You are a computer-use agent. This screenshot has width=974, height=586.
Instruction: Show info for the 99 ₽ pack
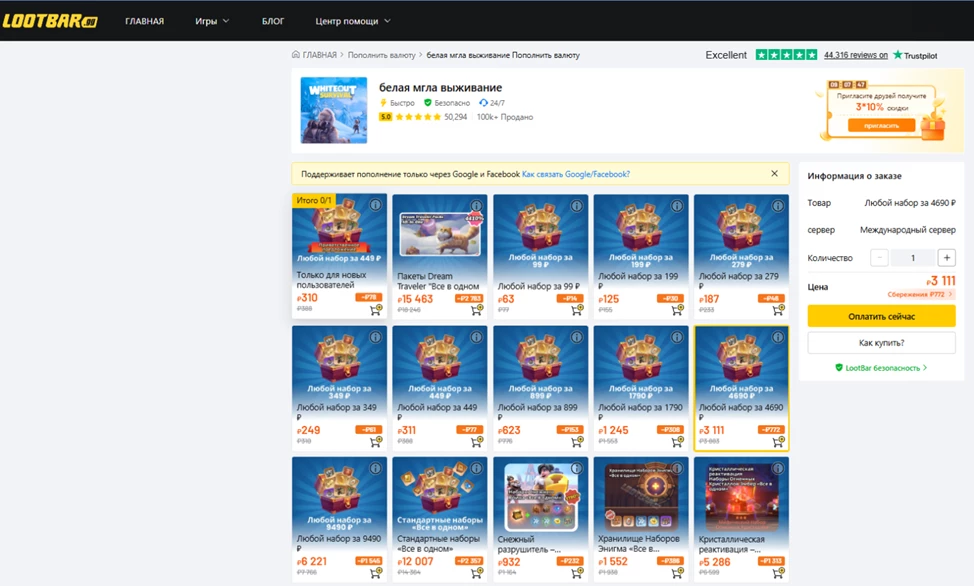click(x=576, y=206)
